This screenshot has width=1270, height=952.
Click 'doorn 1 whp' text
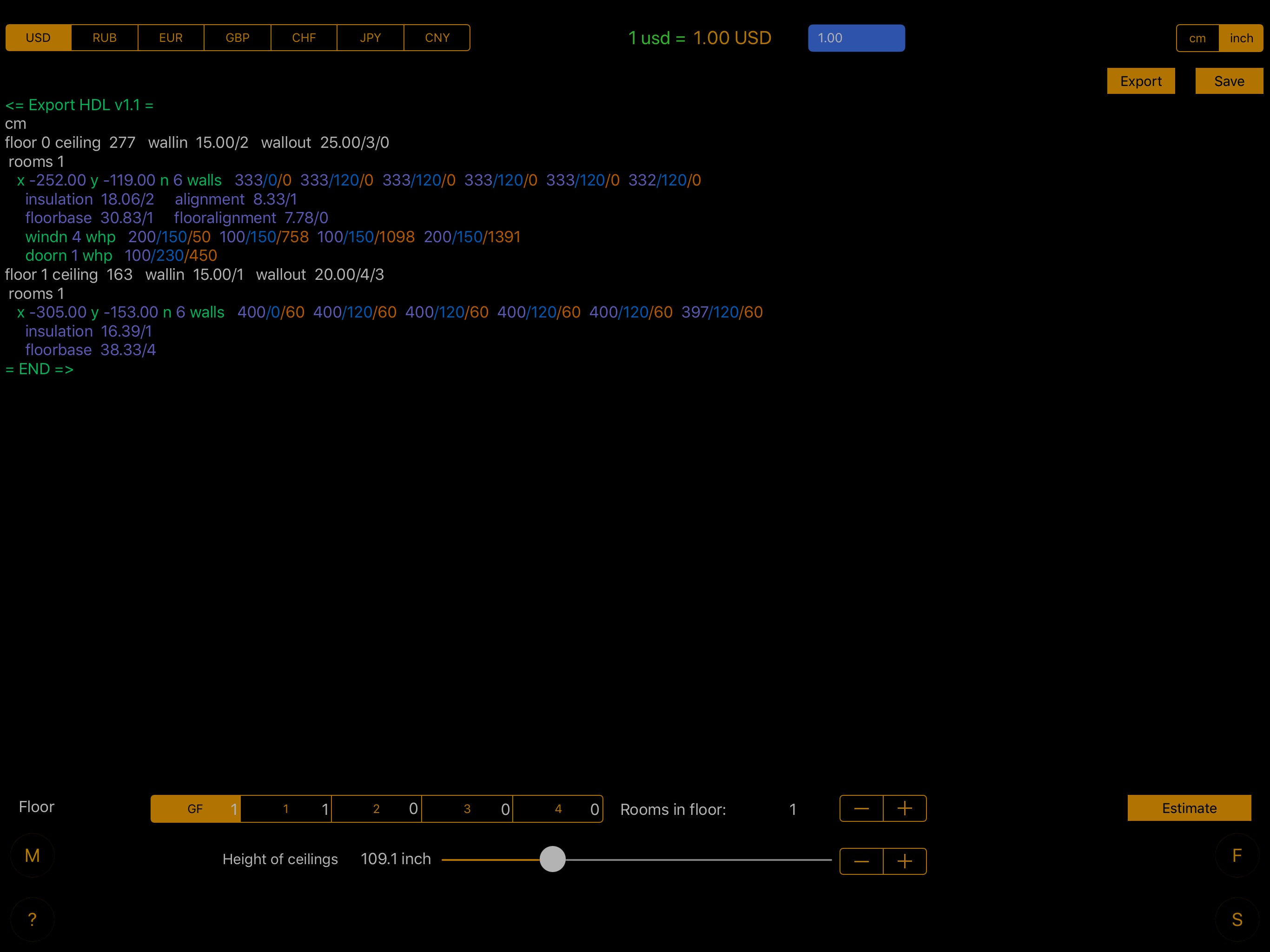pyautogui.click(x=69, y=256)
